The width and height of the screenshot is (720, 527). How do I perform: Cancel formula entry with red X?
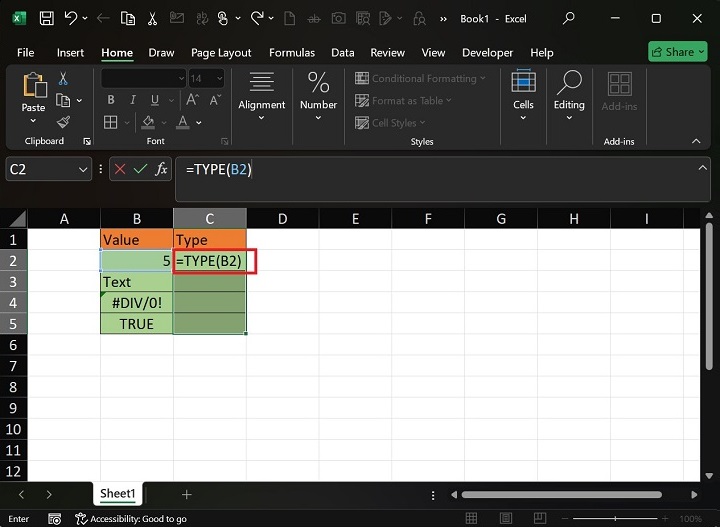tap(120, 169)
